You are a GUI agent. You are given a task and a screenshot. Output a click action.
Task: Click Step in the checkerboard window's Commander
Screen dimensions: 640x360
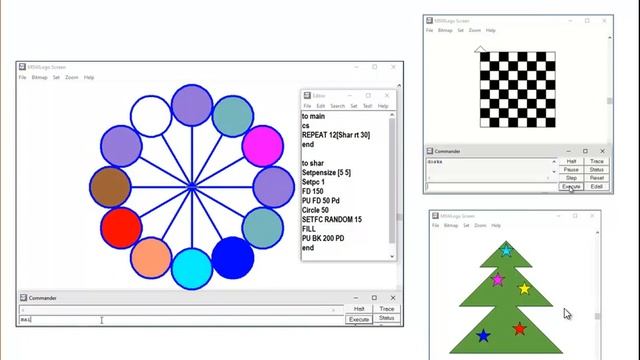click(571, 178)
